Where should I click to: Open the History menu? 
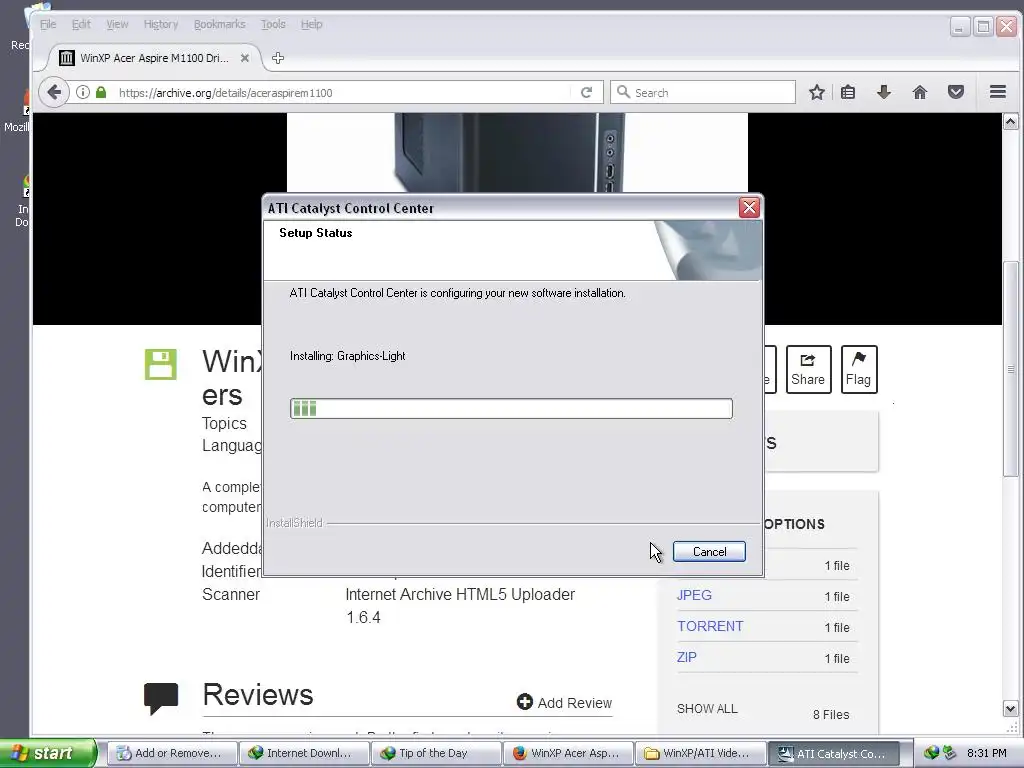[x=161, y=24]
